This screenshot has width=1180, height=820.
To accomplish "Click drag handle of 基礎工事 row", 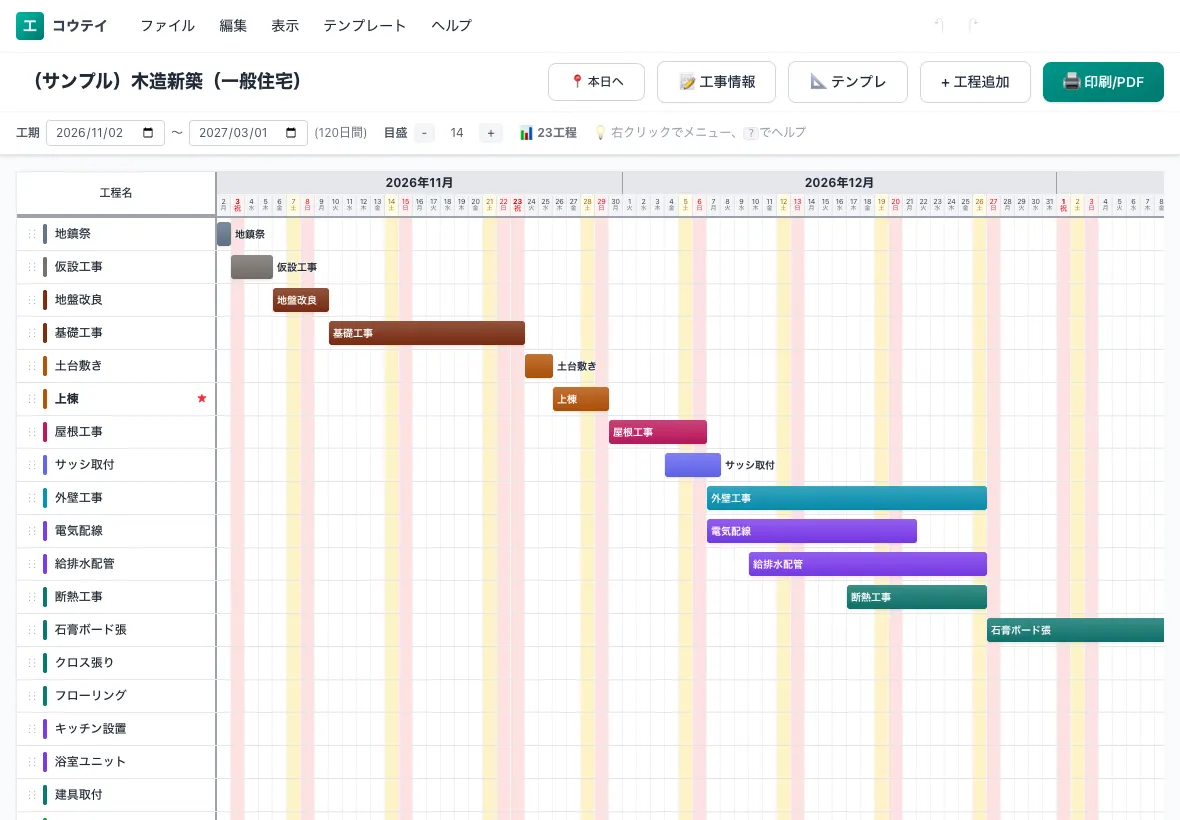I will pos(32,333).
